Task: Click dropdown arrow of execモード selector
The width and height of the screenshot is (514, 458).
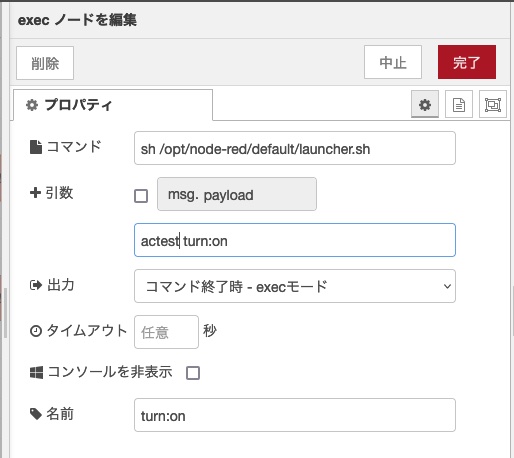Action: (x=447, y=286)
